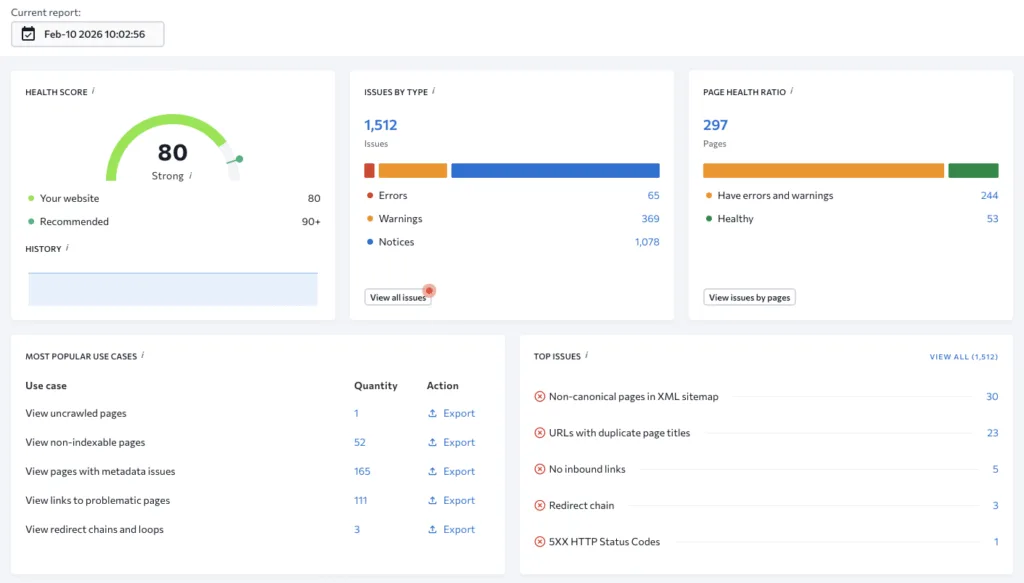
Task: Click the error icon beside Redirect chain
Action: (538, 505)
